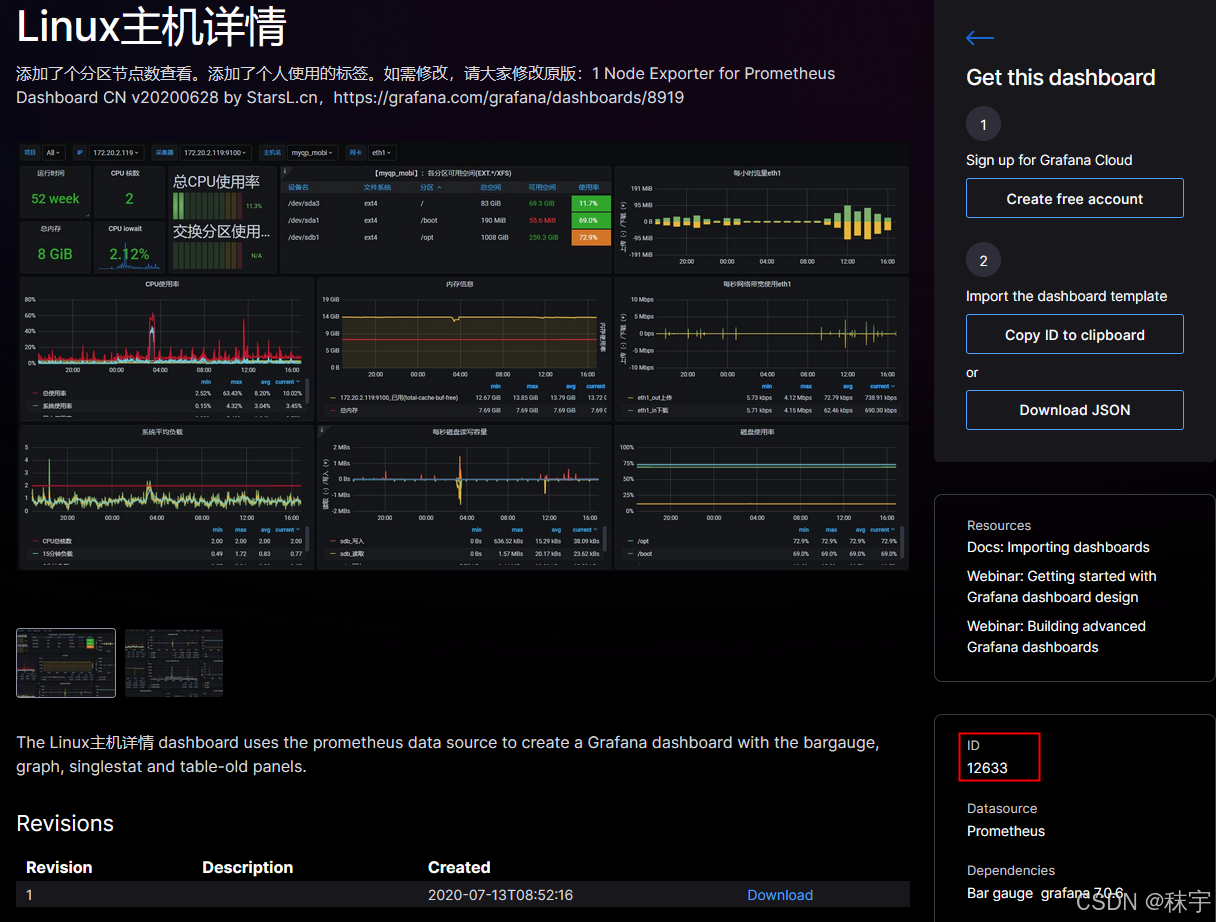Click the Get this dashboard heading
The height and width of the screenshot is (922, 1216).
[x=1060, y=77]
